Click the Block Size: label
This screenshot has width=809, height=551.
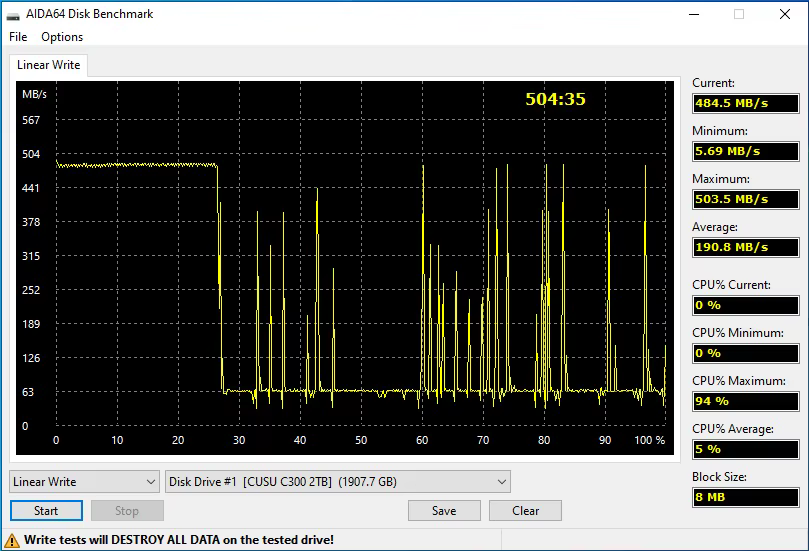pos(719,477)
